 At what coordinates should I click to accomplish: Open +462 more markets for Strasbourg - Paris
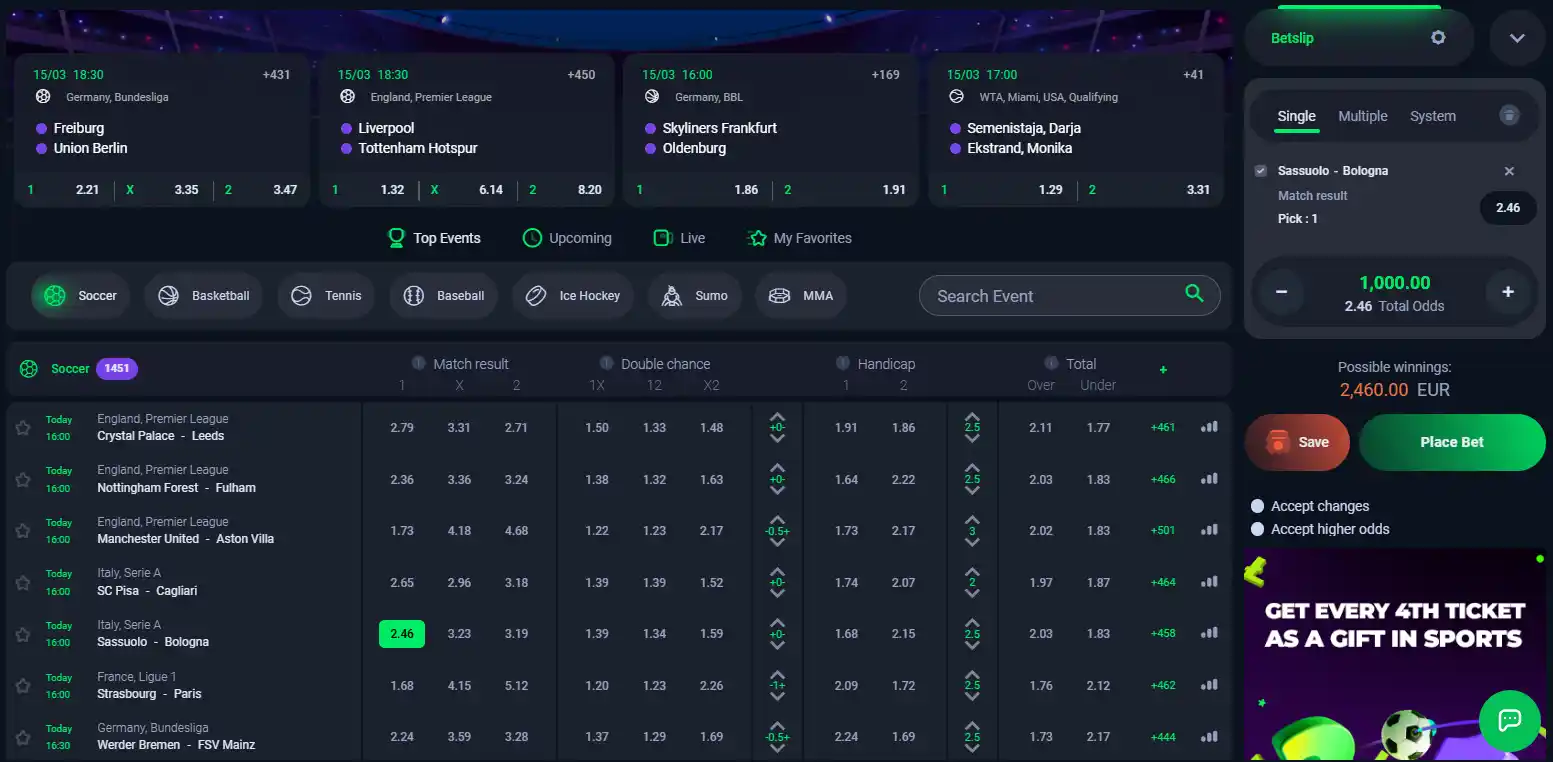point(1163,686)
